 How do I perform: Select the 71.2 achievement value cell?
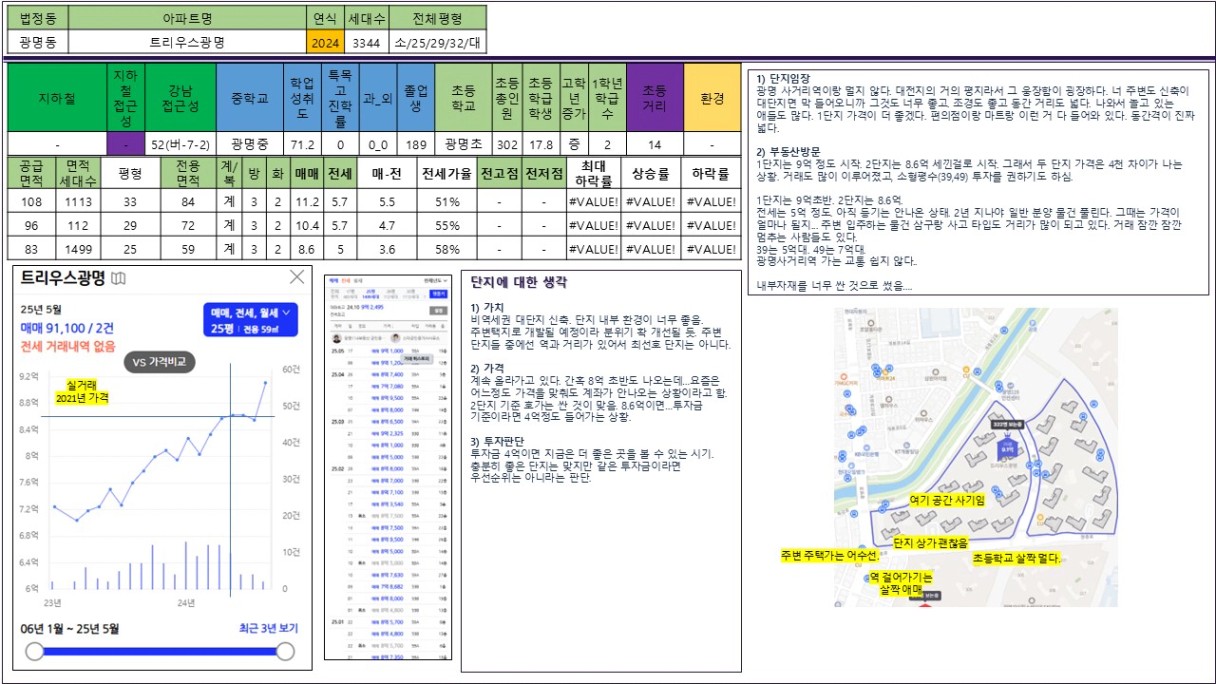click(303, 145)
